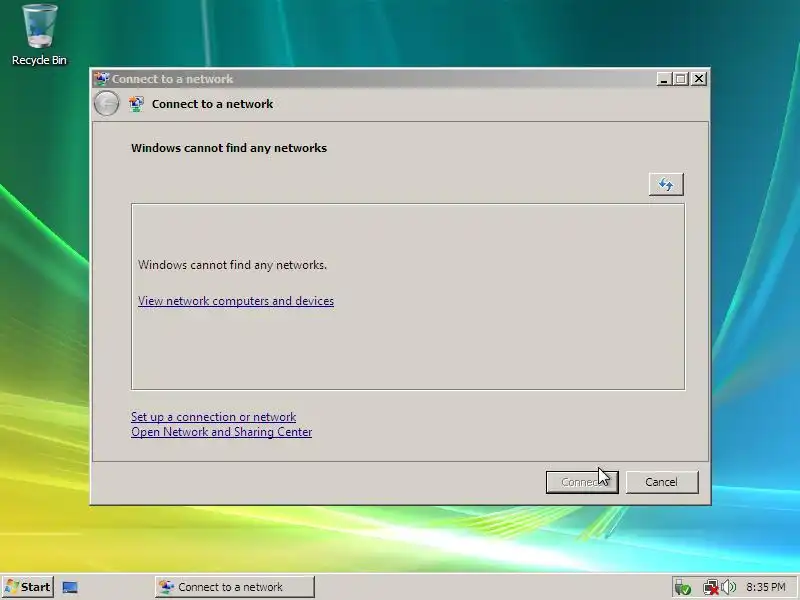This screenshot has height=600, width=800.
Task: Click the Connect button
Action: [582, 482]
